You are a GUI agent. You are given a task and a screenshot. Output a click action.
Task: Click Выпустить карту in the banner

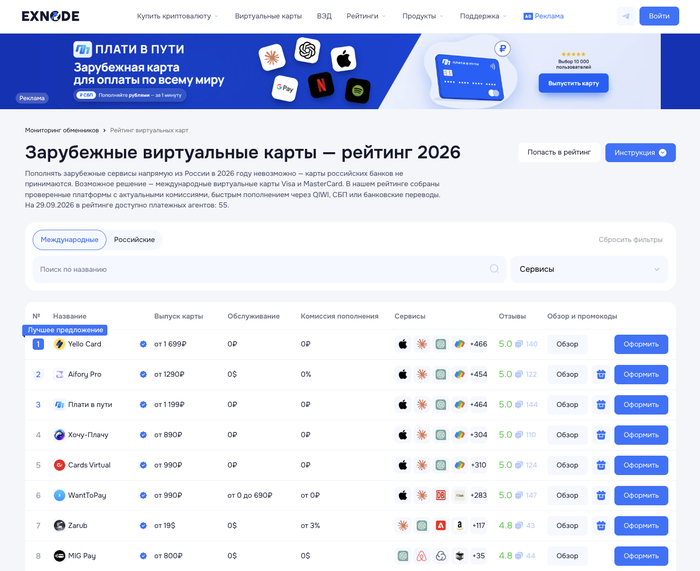[x=573, y=83]
